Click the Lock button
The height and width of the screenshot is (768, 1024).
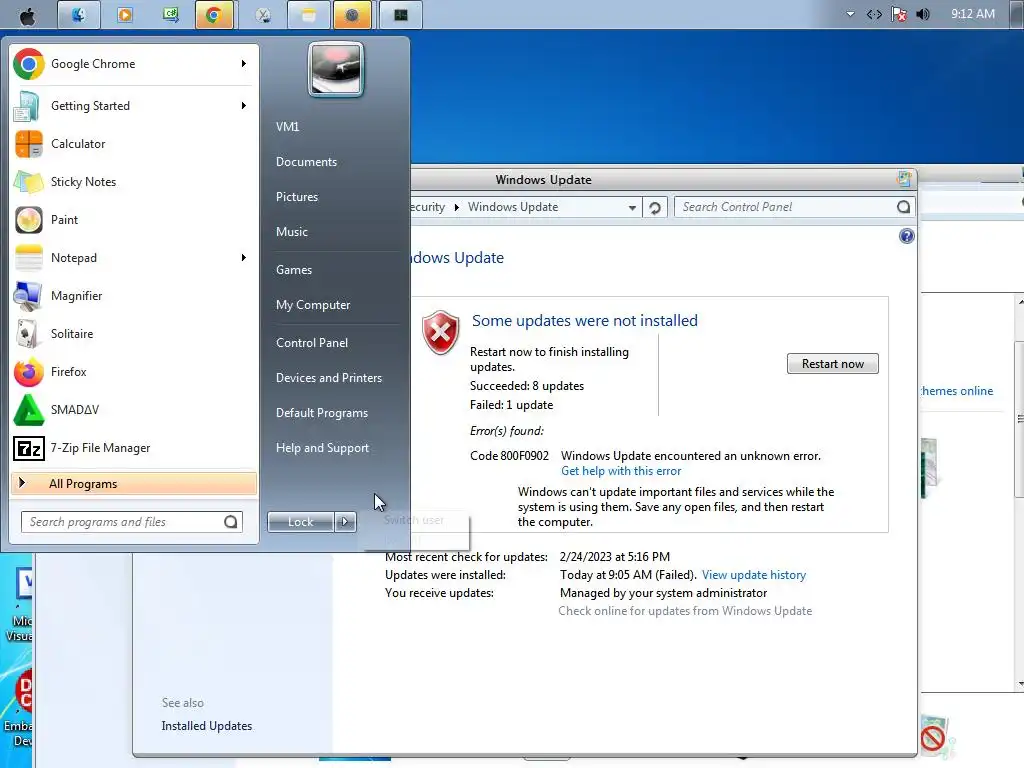[300, 522]
